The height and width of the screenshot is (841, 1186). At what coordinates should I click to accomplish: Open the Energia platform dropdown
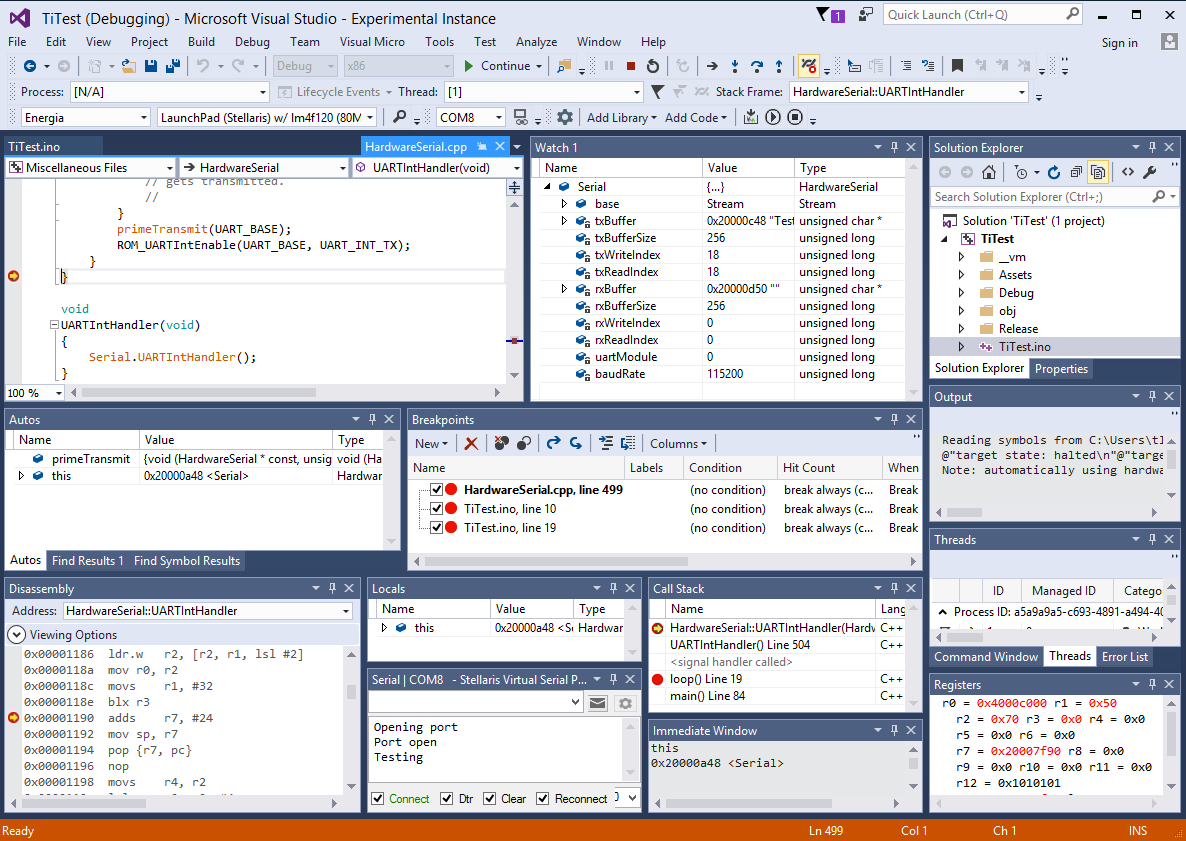coord(144,117)
